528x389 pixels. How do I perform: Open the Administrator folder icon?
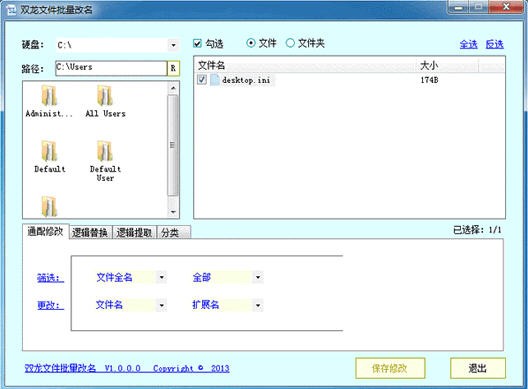click(x=49, y=96)
